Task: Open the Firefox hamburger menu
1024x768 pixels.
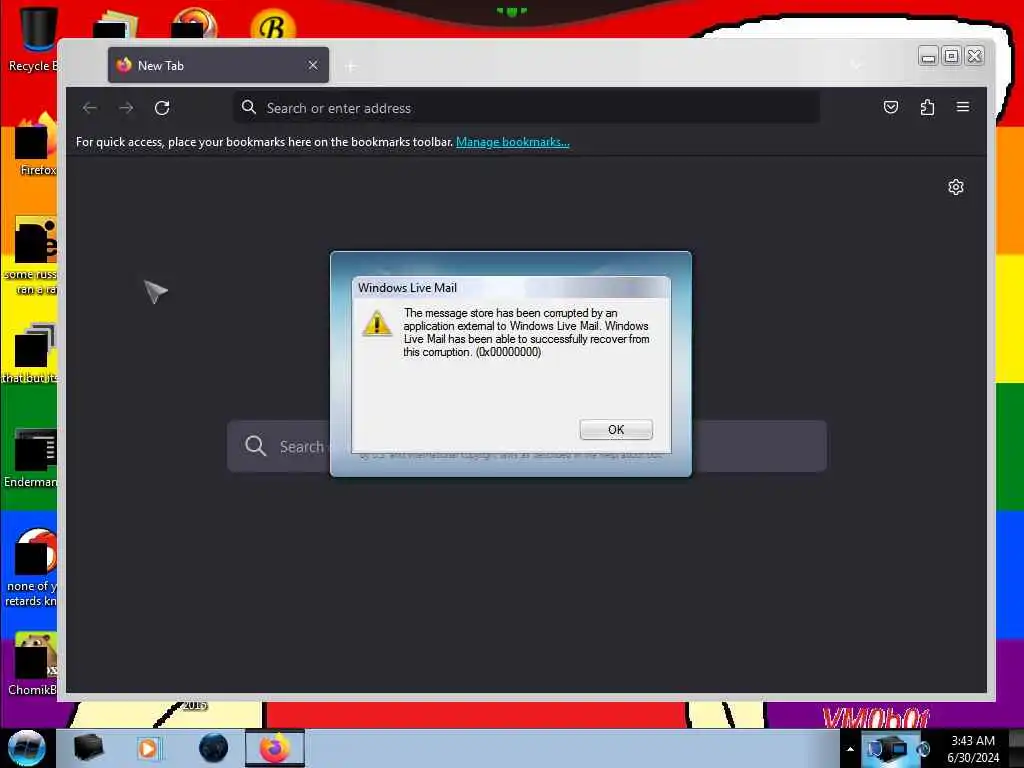Action: point(963,107)
